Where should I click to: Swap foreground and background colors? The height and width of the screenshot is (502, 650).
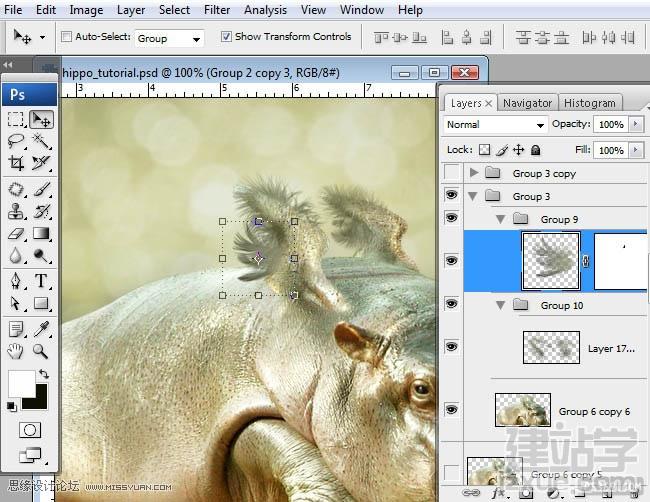pyautogui.click(x=44, y=374)
